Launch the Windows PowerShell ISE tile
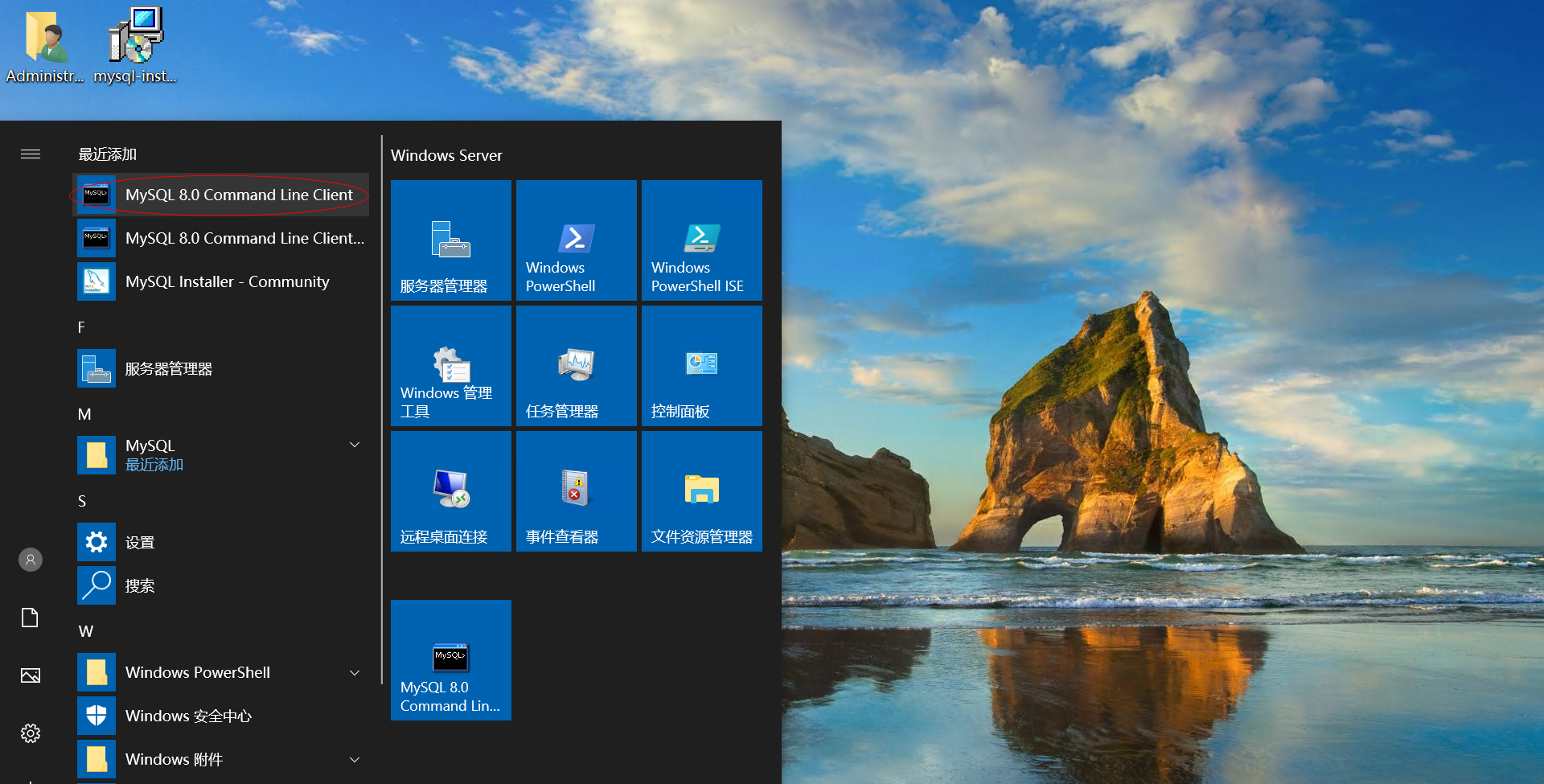Image resolution: width=1544 pixels, height=784 pixels. tap(702, 240)
